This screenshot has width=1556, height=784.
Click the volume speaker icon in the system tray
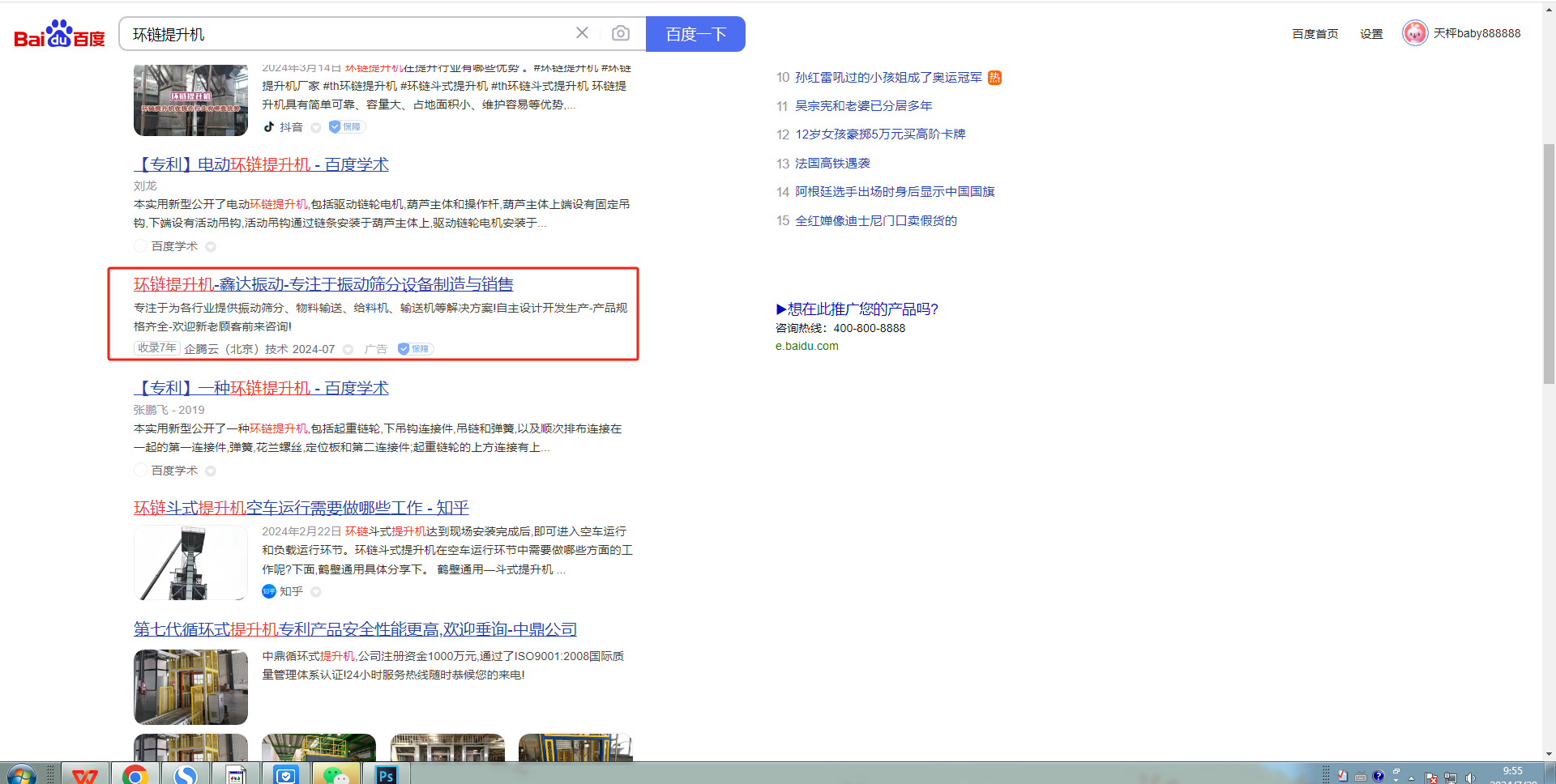pos(1470,778)
